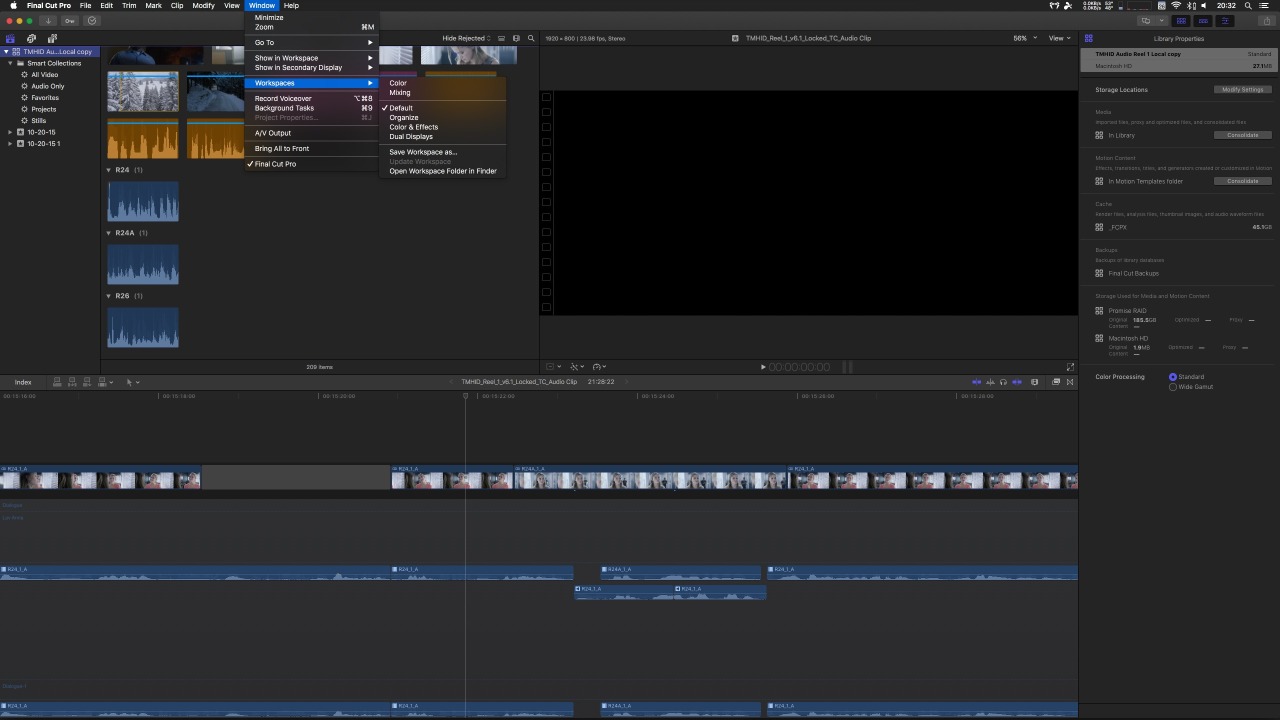Select Standard color processing radio button
This screenshot has height=720, width=1280.
pyautogui.click(x=1173, y=377)
